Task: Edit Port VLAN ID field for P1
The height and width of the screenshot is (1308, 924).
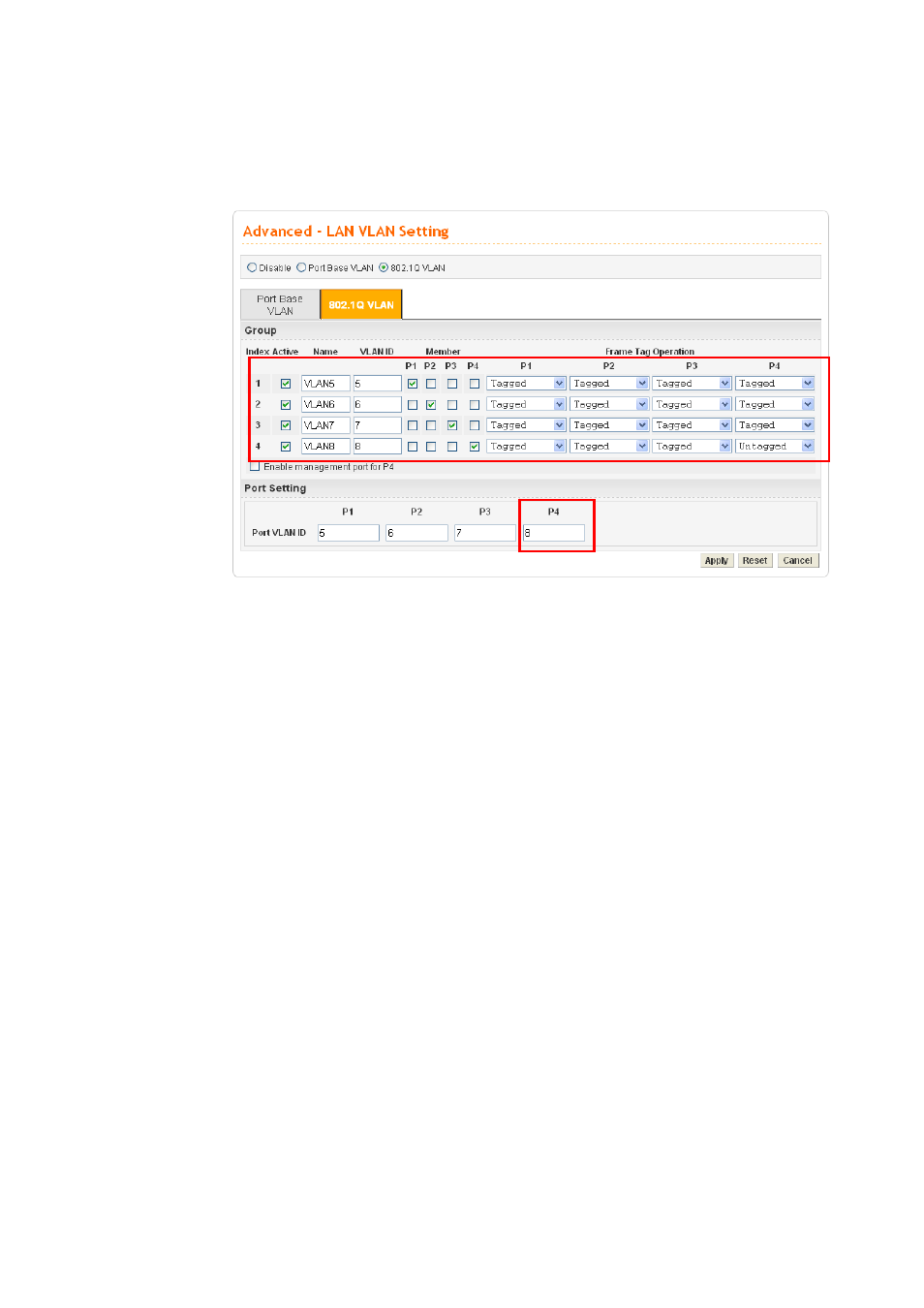Action: pos(348,533)
